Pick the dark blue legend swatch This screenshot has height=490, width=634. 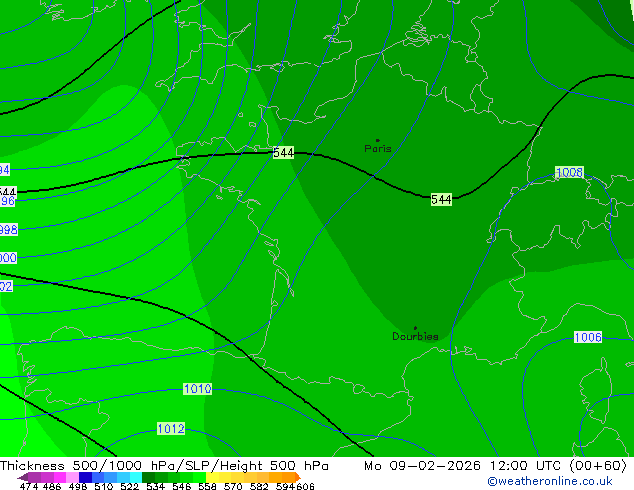coord(85,477)
